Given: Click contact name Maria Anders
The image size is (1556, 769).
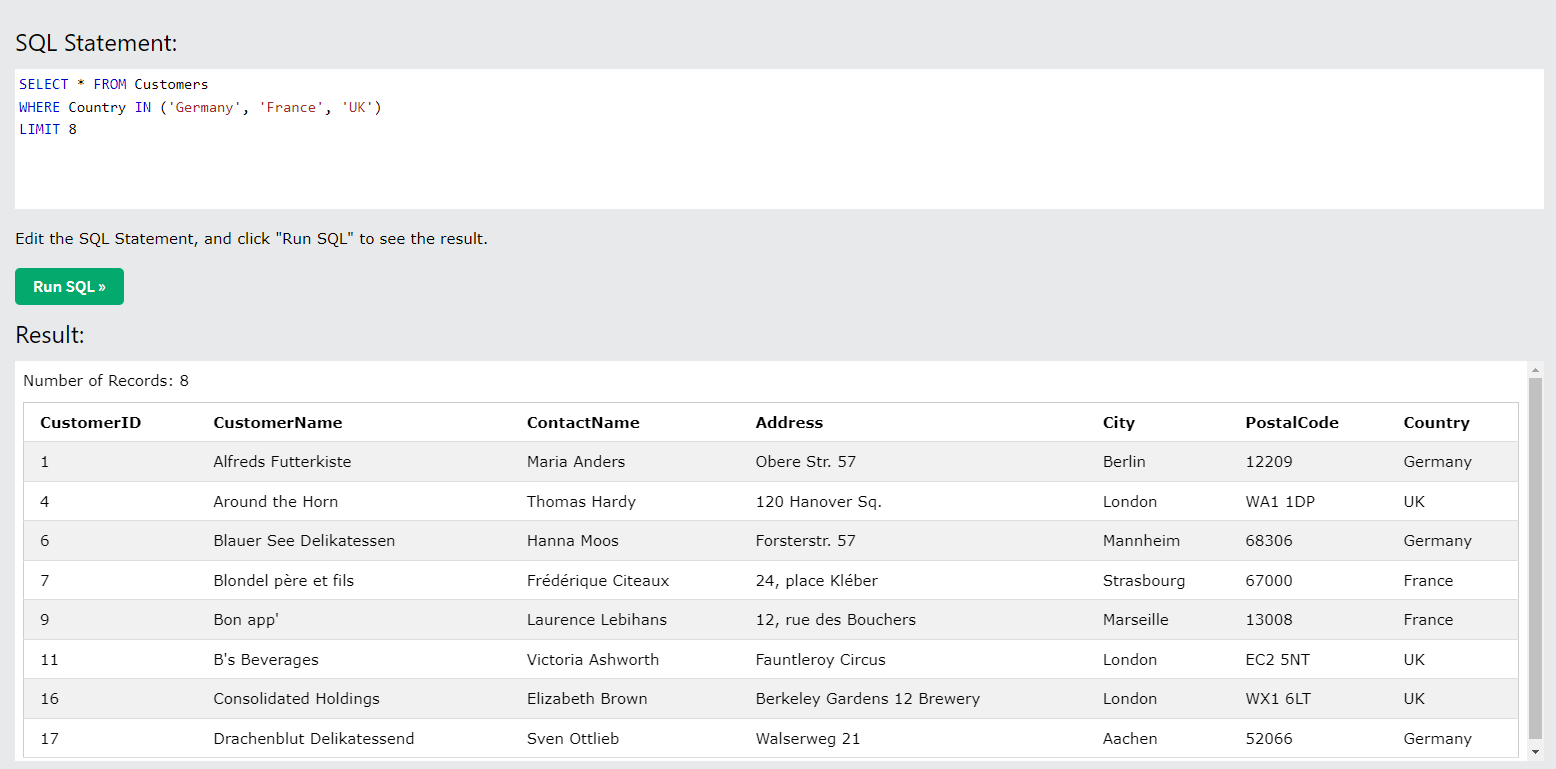Looking at the screenshot, I should [576, 462].
